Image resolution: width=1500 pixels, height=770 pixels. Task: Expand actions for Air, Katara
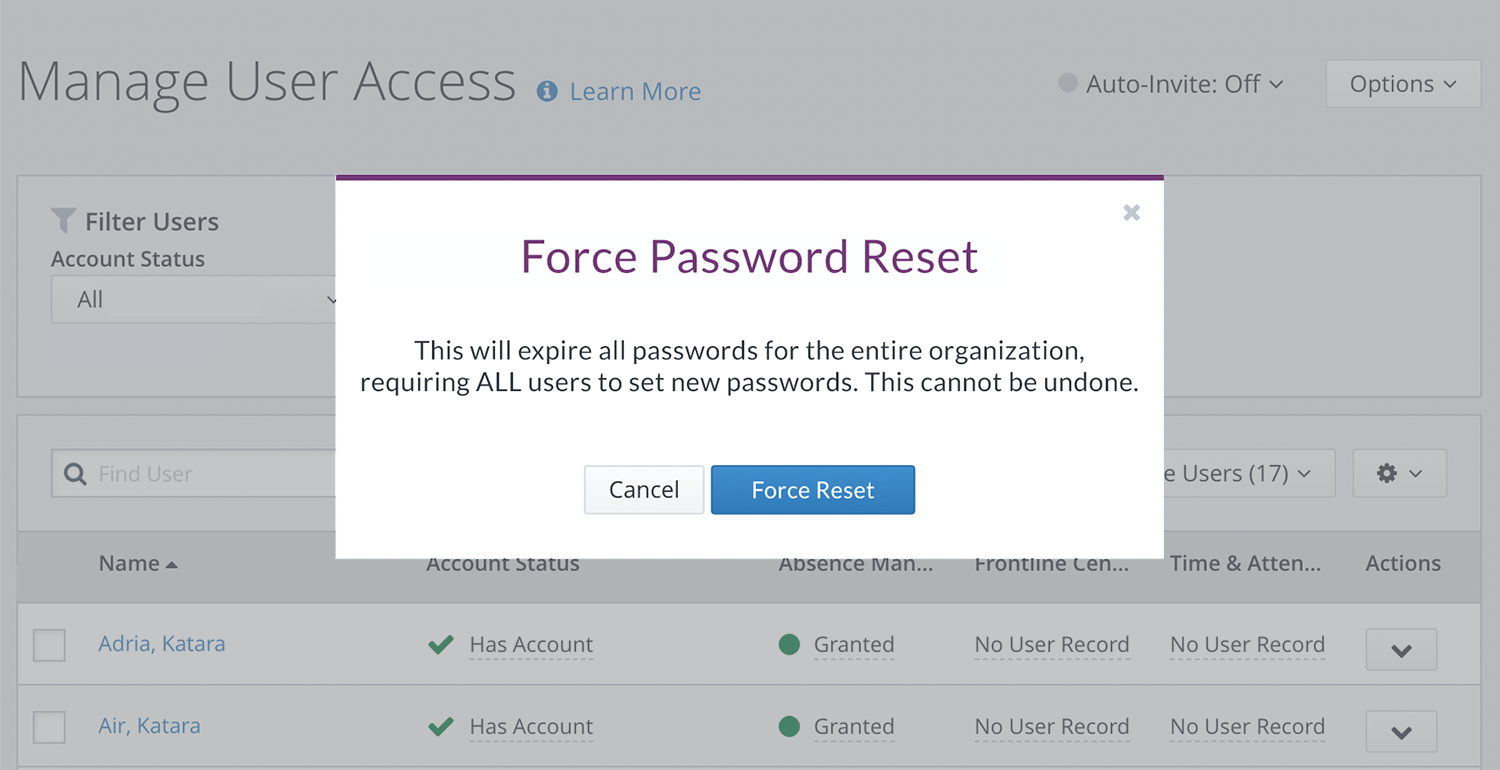point(1401,732)
